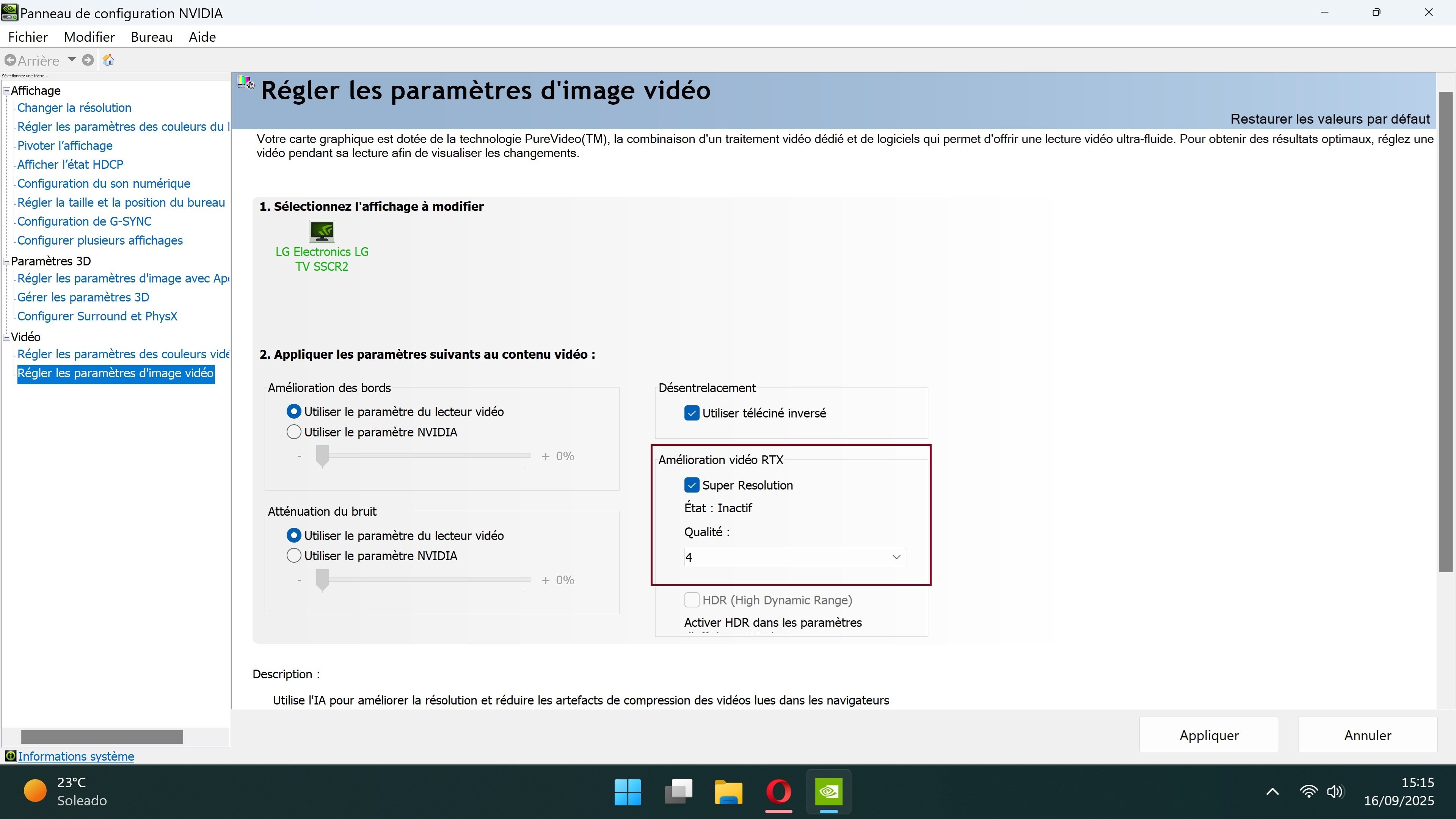Toggle the HDR (High Dynamic Range) checkbox
Viewport: 1456px width, 819px height.
coord(692,600)
